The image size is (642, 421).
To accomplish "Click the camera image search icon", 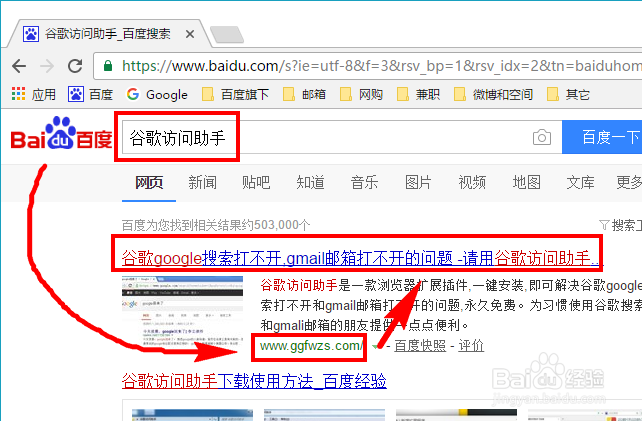I will [x=542, y=137].
